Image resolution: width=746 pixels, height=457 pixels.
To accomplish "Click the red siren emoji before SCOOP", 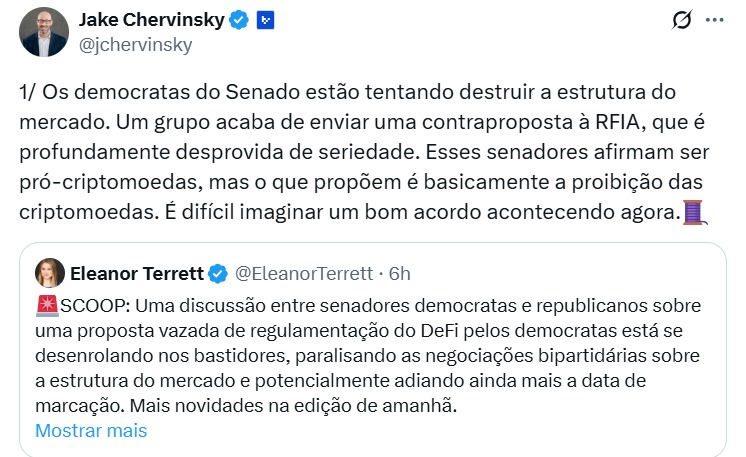I will coord(46,305).
